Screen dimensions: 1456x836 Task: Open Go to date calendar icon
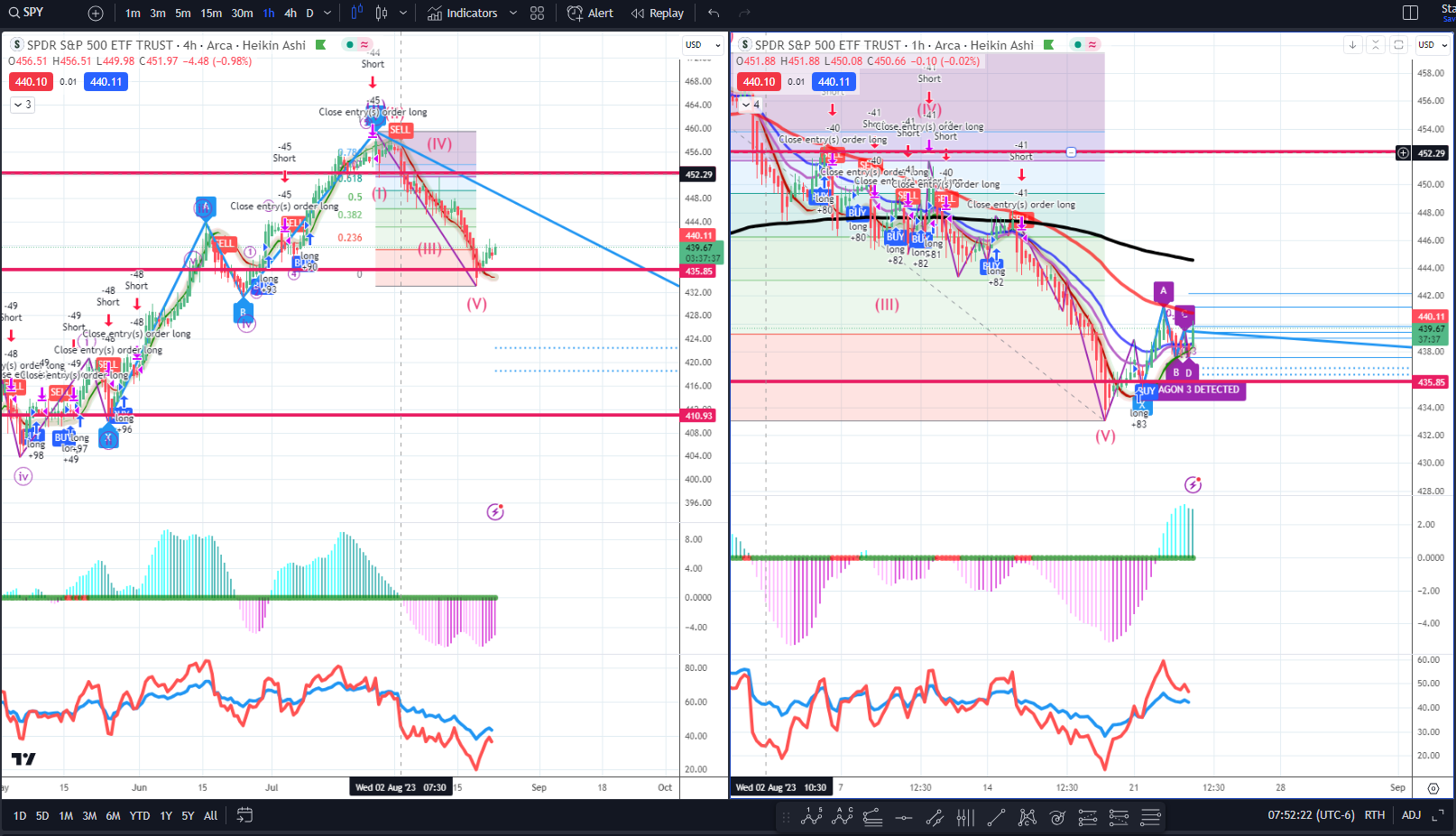click(x=244, y=815)
